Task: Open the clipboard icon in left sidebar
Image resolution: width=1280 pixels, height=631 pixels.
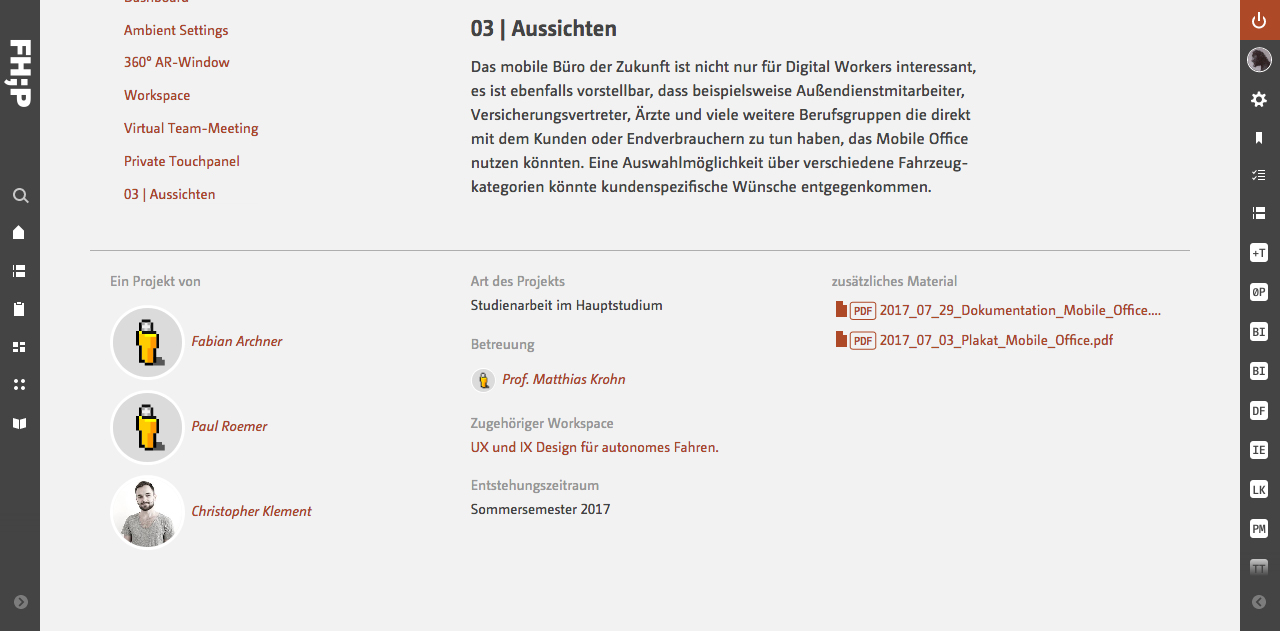Action: 19,309
